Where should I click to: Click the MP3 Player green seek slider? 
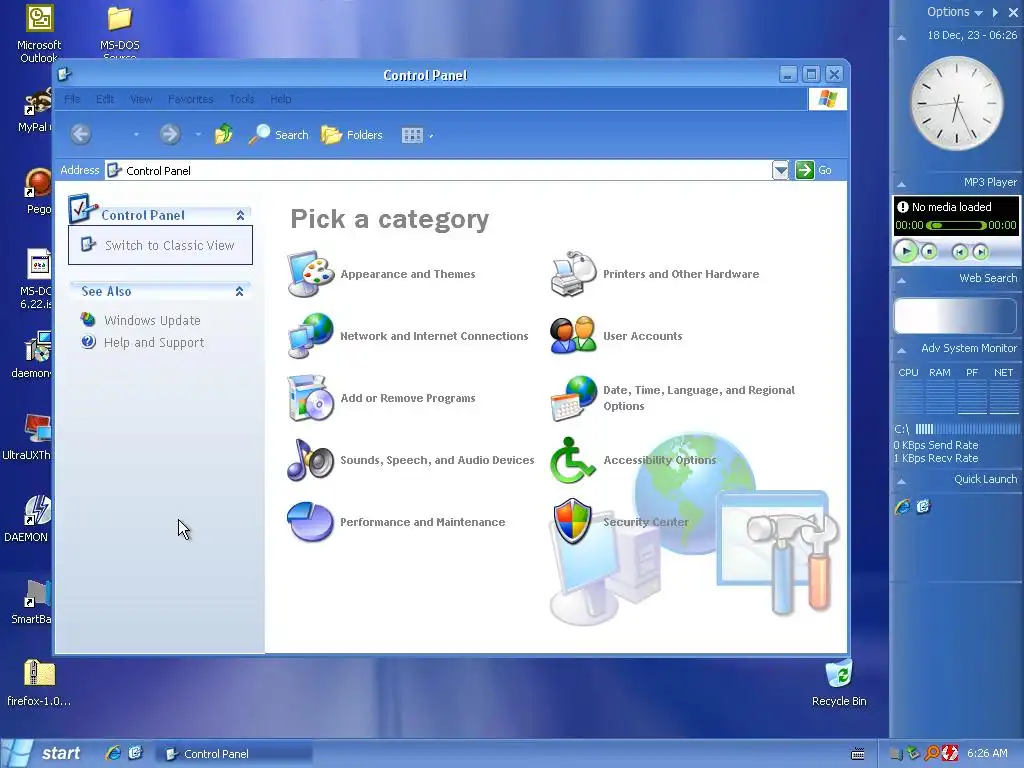pos(957,225)
